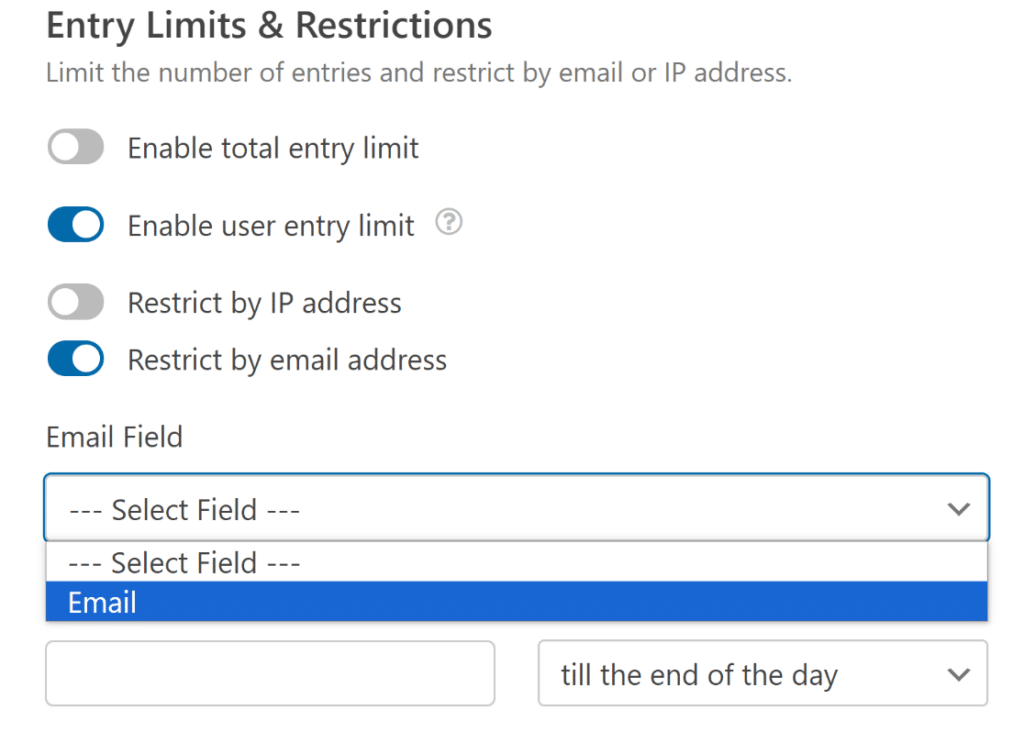Viewport: 1024px width, 732px height.
Task: Toggle email address restriction off
Action: (75, 359)
